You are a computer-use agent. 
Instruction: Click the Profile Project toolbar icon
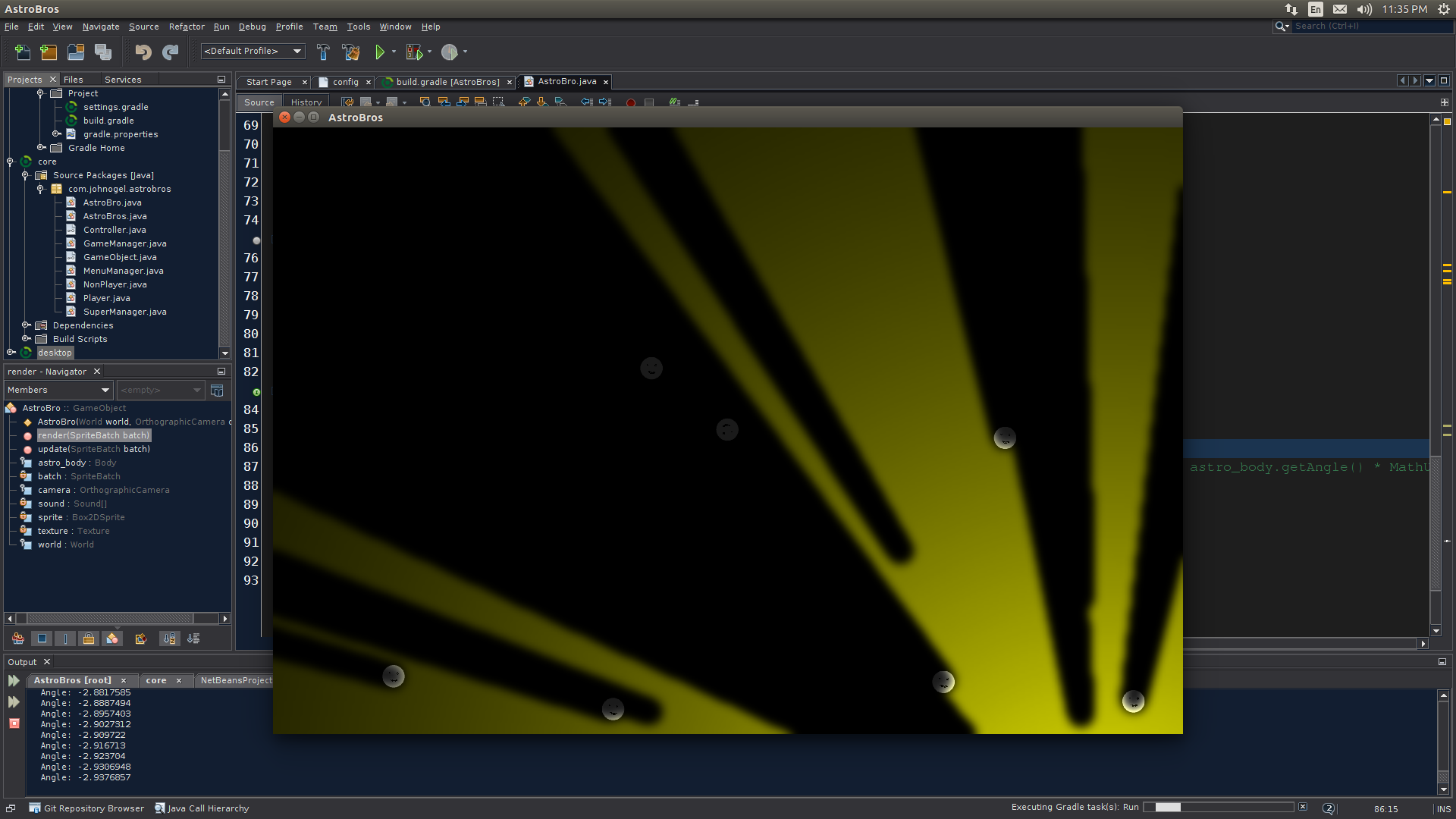coord(450,52)
